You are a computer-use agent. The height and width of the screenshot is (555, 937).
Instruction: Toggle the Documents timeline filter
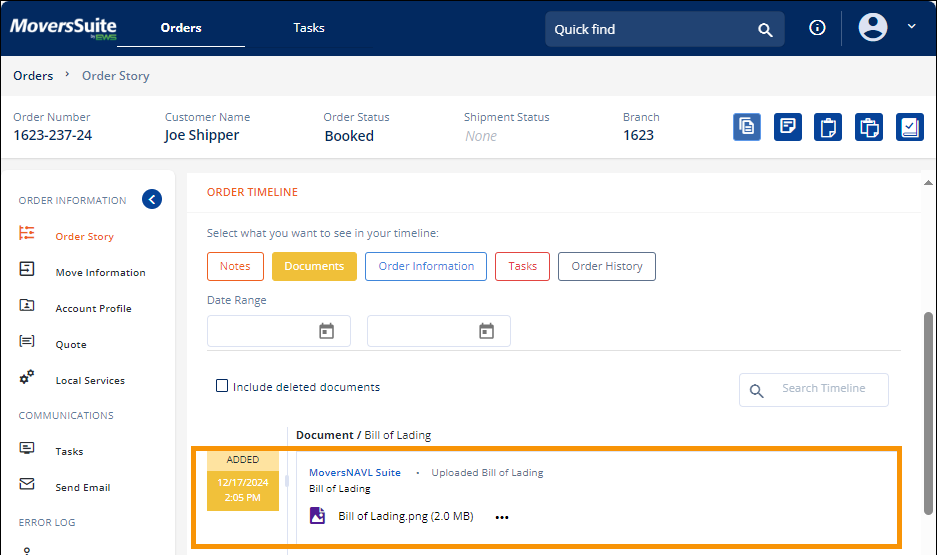[314, 266]
